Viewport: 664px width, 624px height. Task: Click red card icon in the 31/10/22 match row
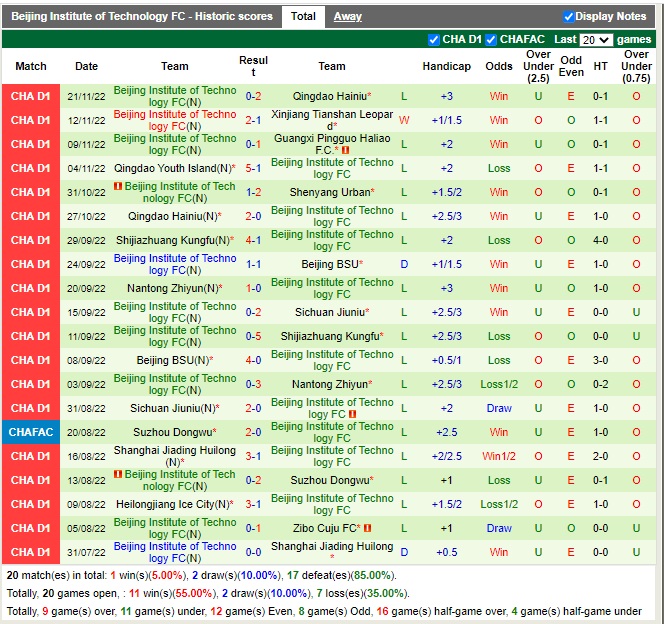117,187
